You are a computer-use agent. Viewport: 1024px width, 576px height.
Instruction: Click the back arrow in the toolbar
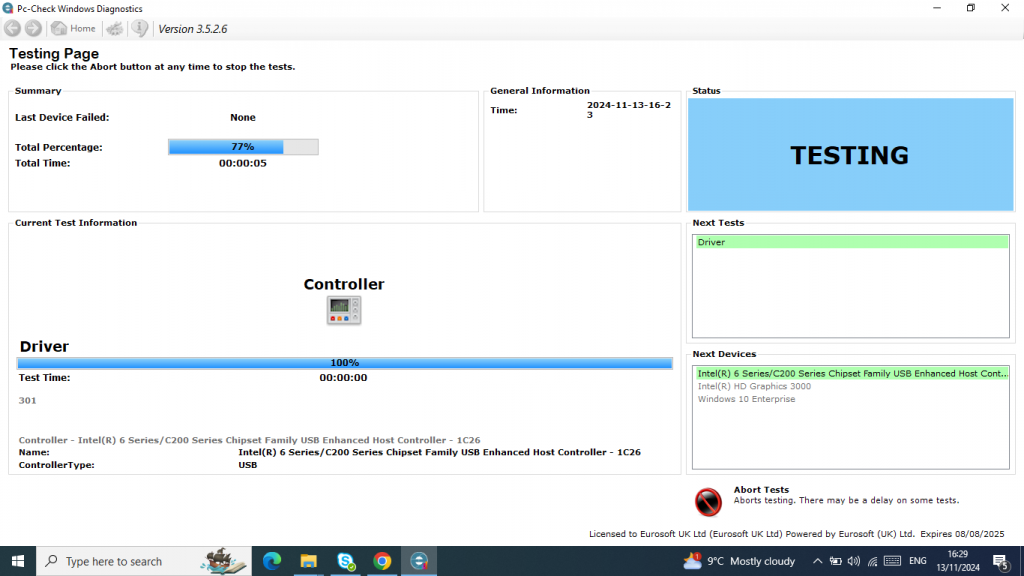(x=13, y=28)
